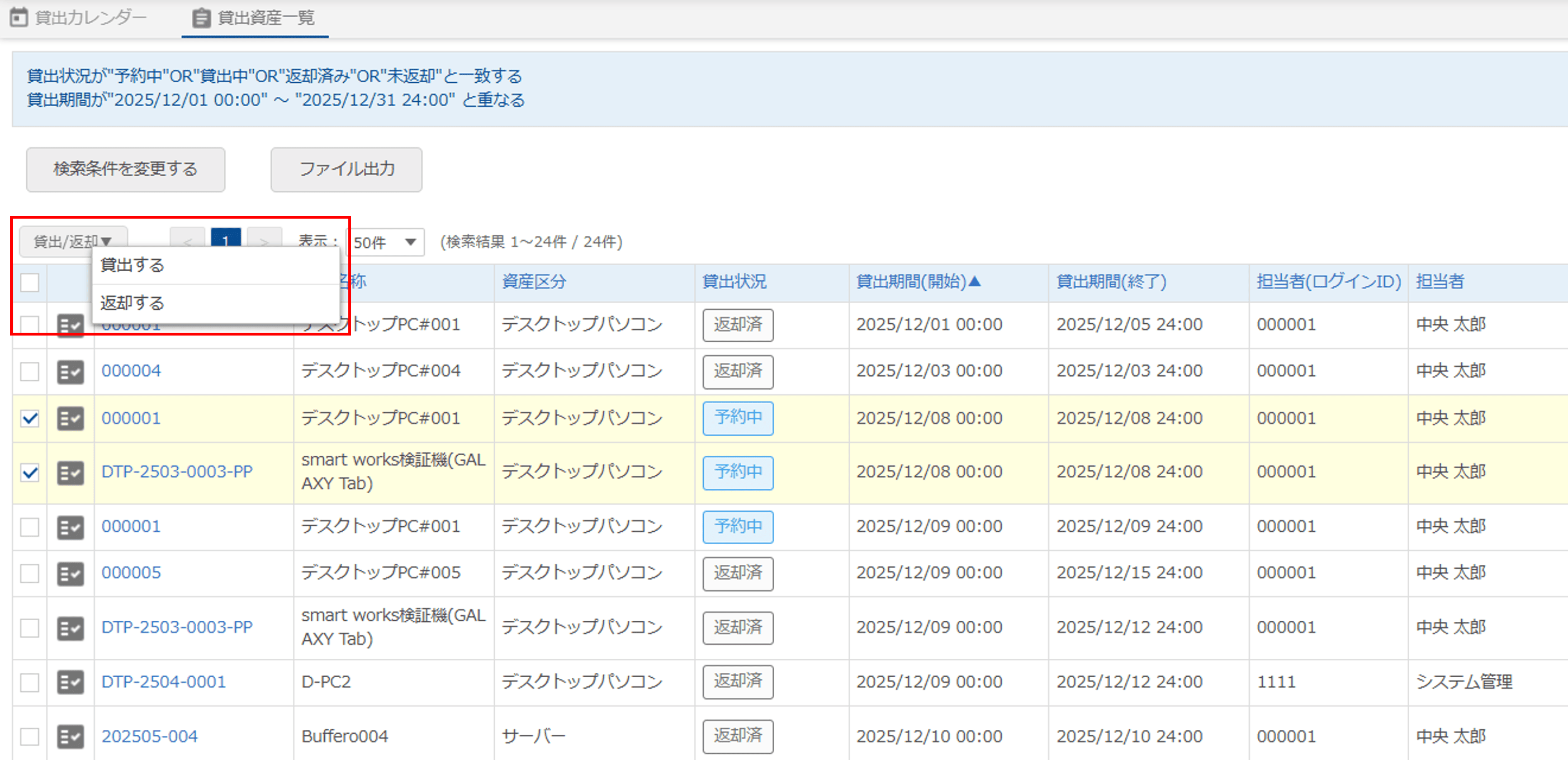Click the detail icon in the 000004 row
The width and height of the screenshot is (1568, 760).
(x=70, y=371)
